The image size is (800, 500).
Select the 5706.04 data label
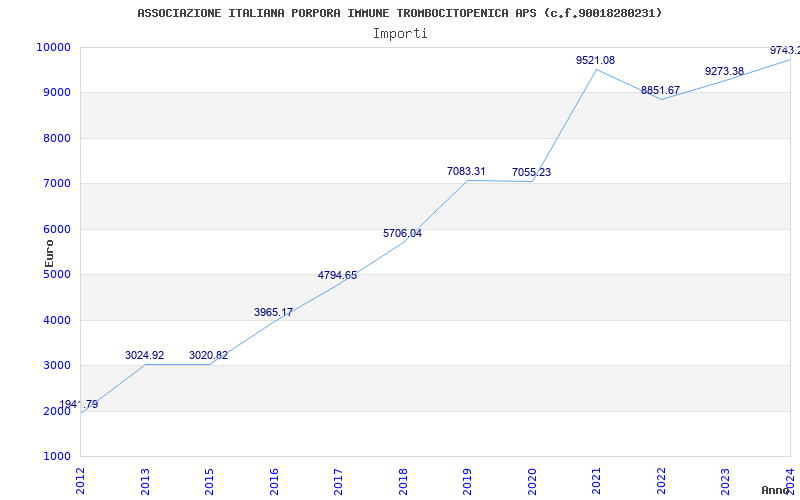tap(403, 234)
